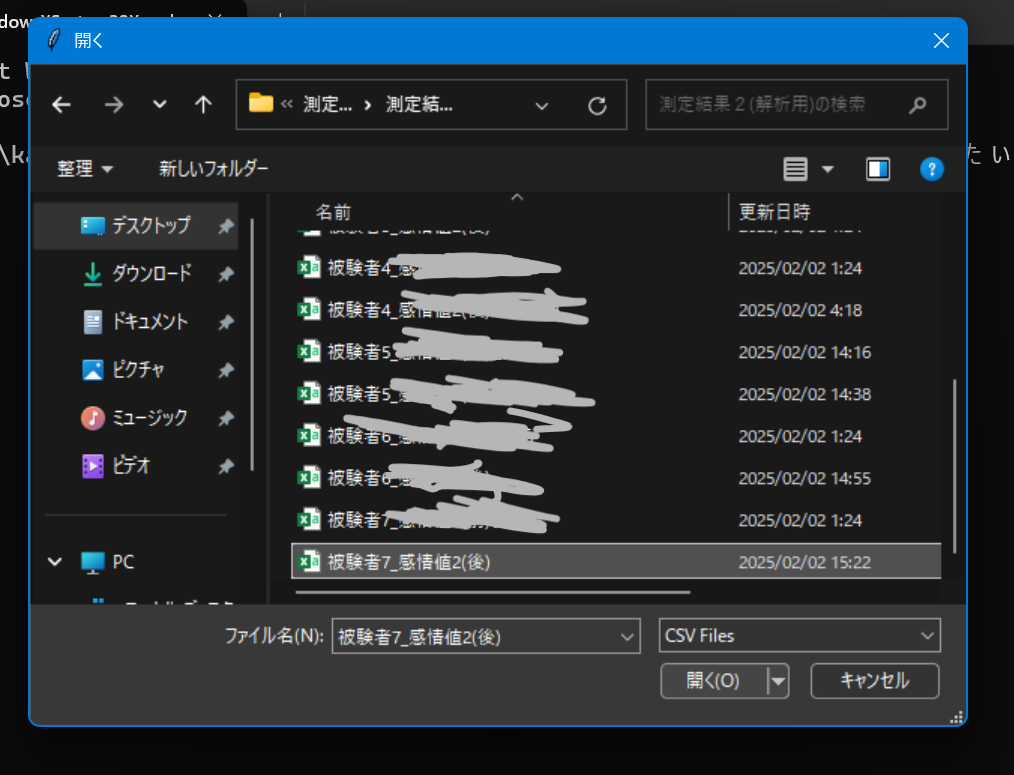The image size is (1014, 775).
Task: Click the search magnifier icon
Action: click(x=917, y=104)
